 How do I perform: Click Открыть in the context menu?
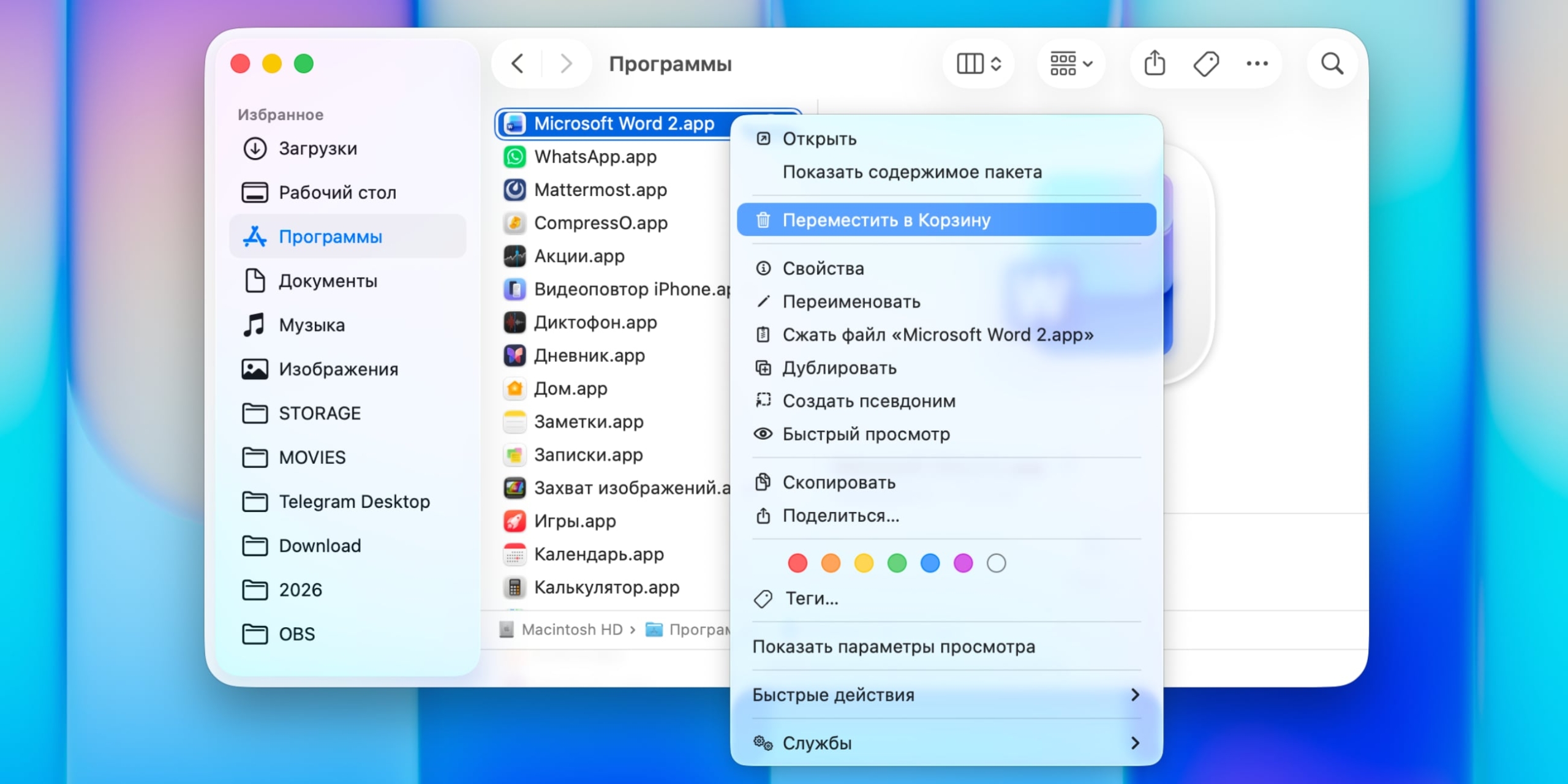pos(820,138)
